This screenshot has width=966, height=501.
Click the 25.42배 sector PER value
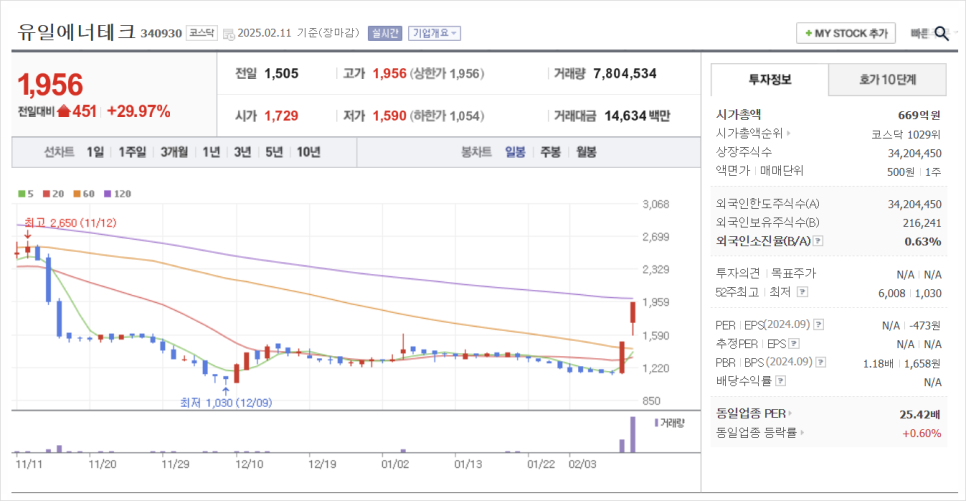pyautogui.click(x=920, y=414)
